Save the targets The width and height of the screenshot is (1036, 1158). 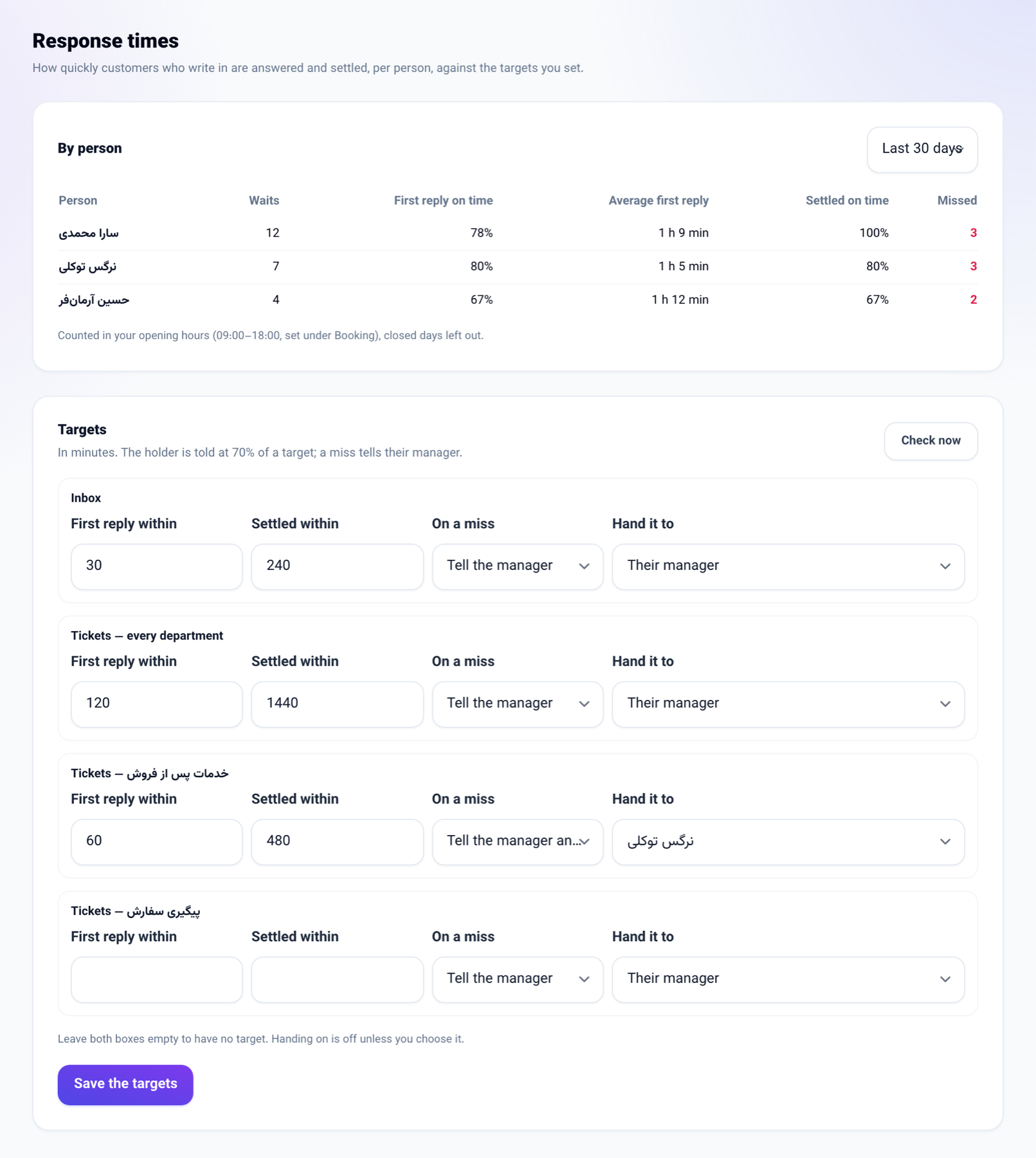pos(125,1084)
